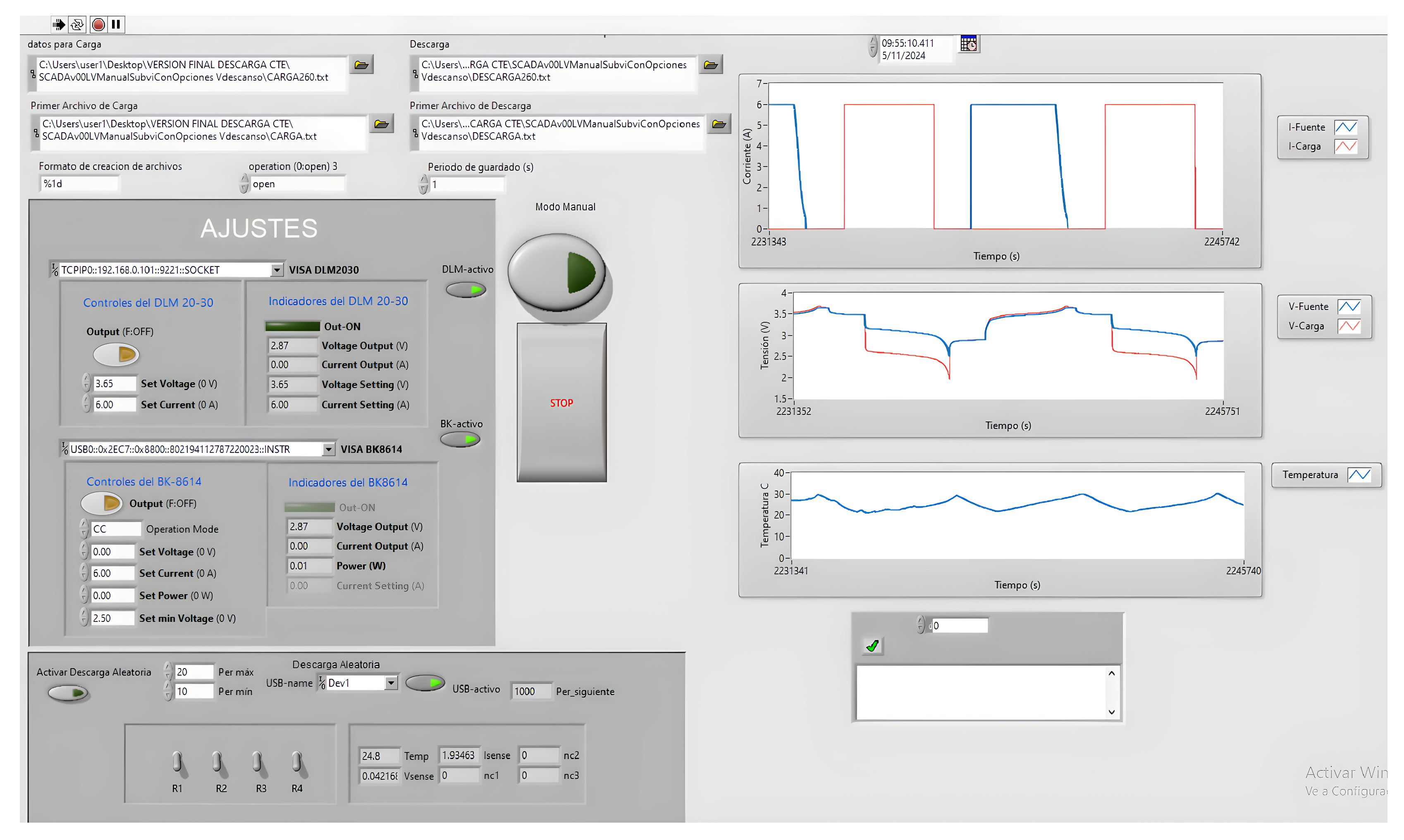Open the time stamp calendar picker

(969, 43)
